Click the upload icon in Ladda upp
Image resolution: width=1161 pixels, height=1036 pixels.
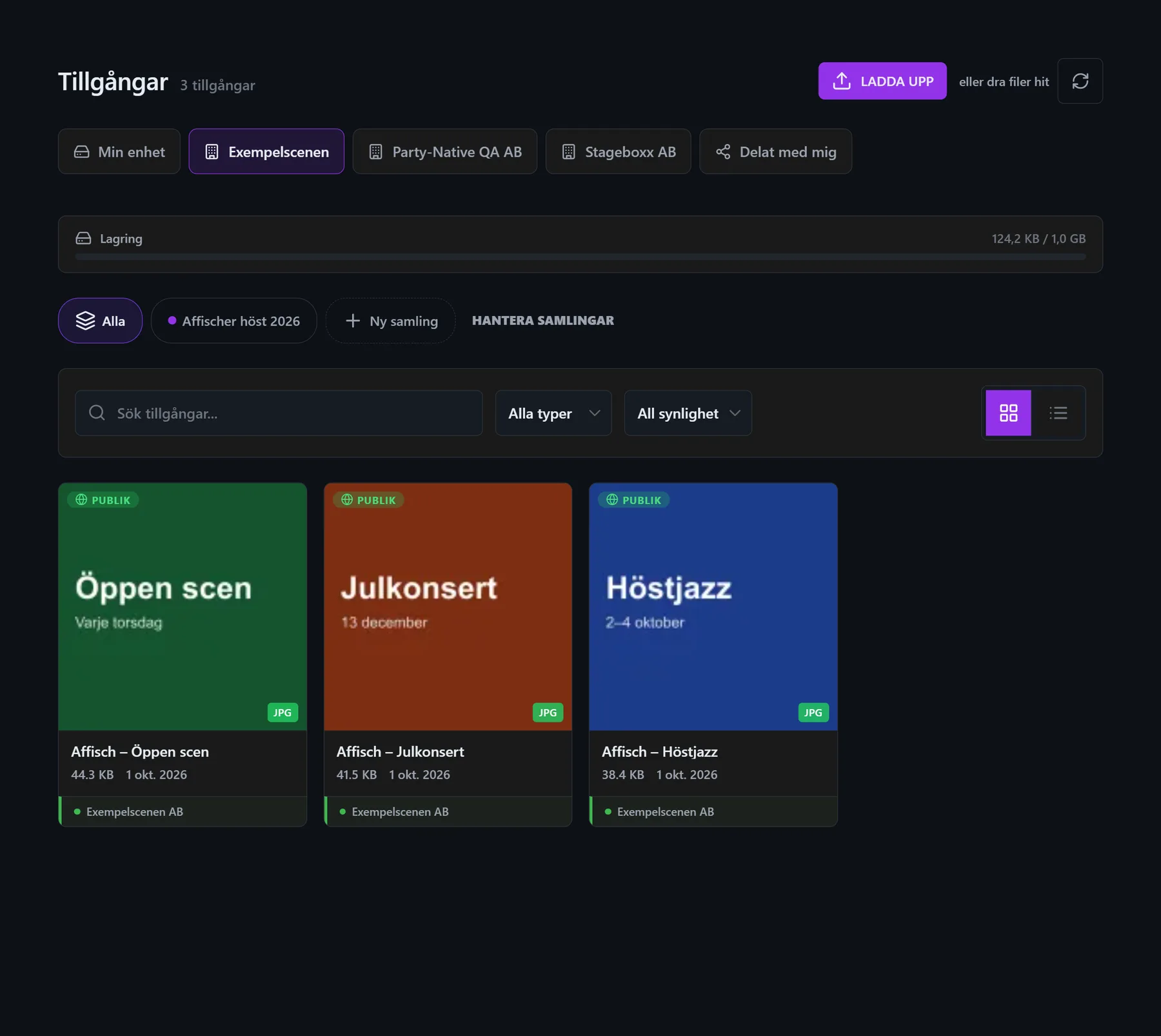pyautogui.click(x=841, y=81)
